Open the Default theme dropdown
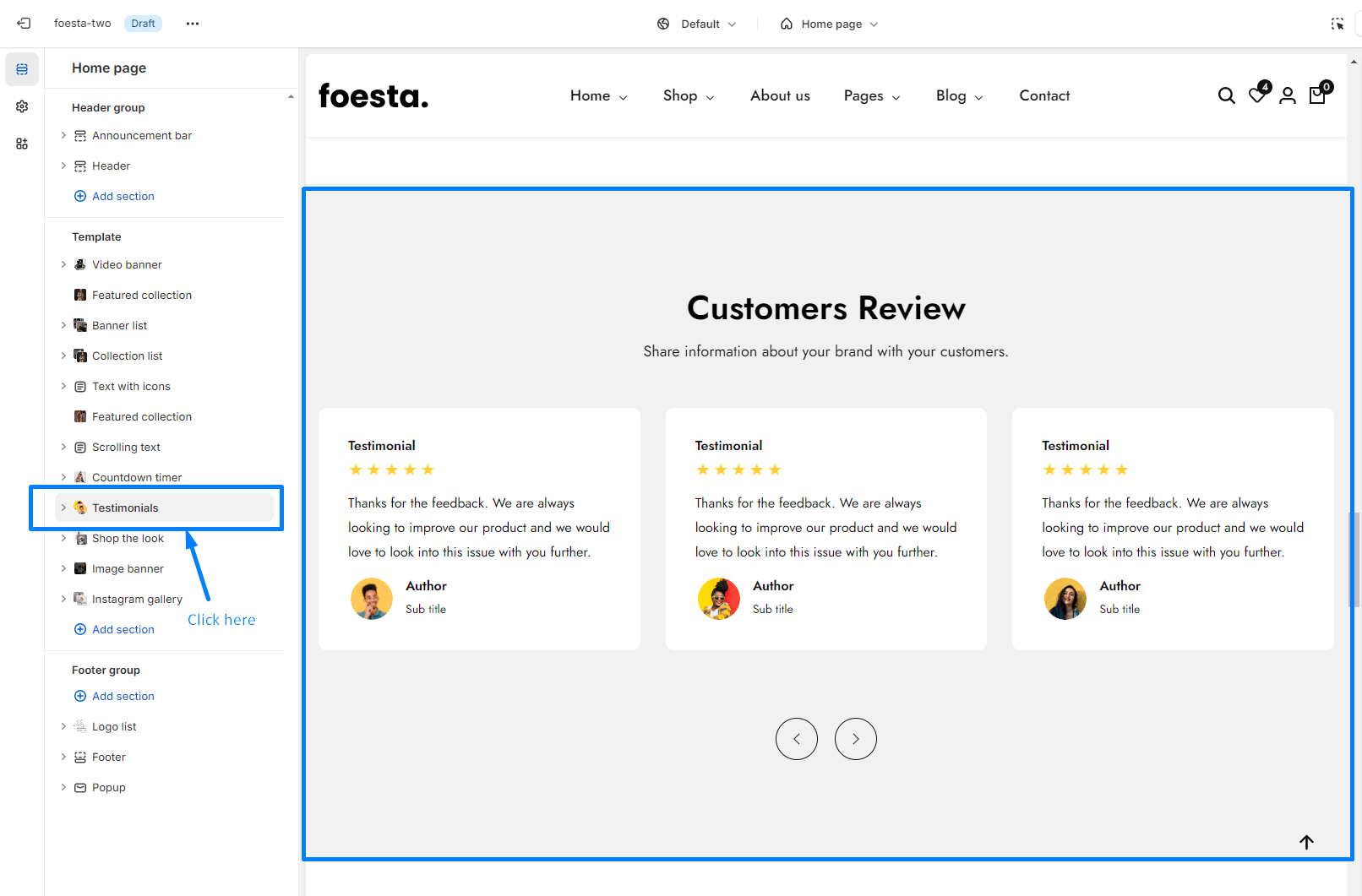The image size is (1362, 896). [697, 24]
